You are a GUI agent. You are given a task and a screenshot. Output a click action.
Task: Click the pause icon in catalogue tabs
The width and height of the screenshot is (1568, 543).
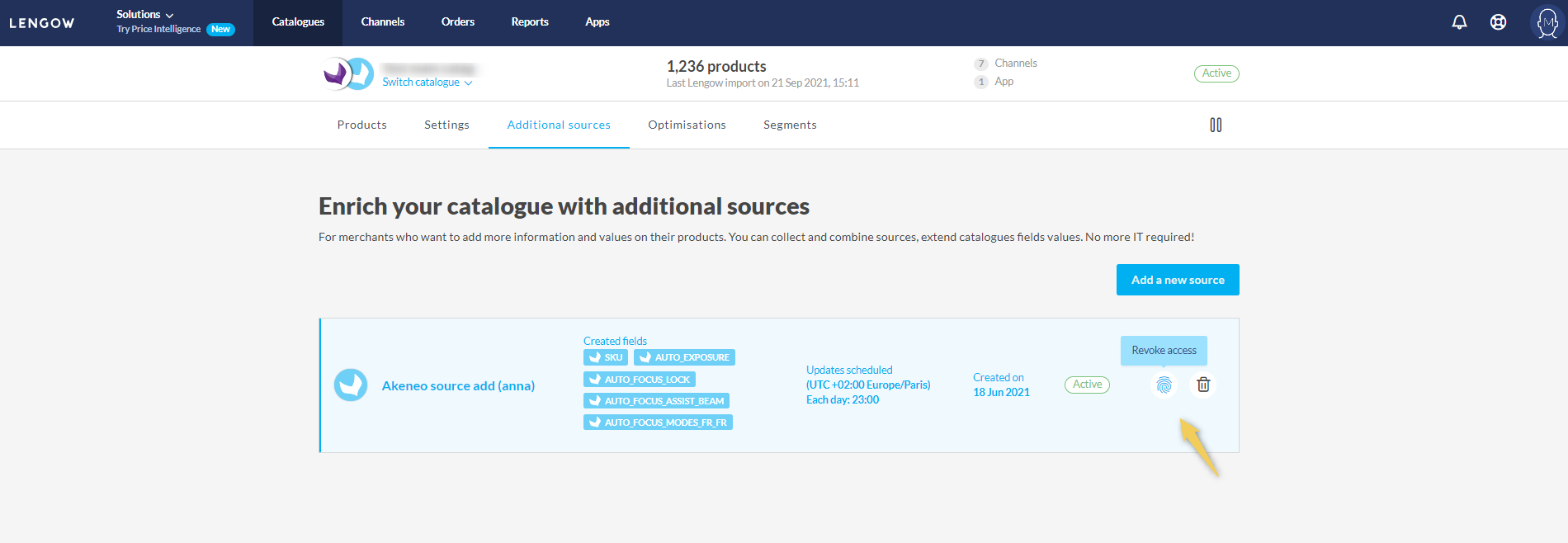click(1216, 125)
